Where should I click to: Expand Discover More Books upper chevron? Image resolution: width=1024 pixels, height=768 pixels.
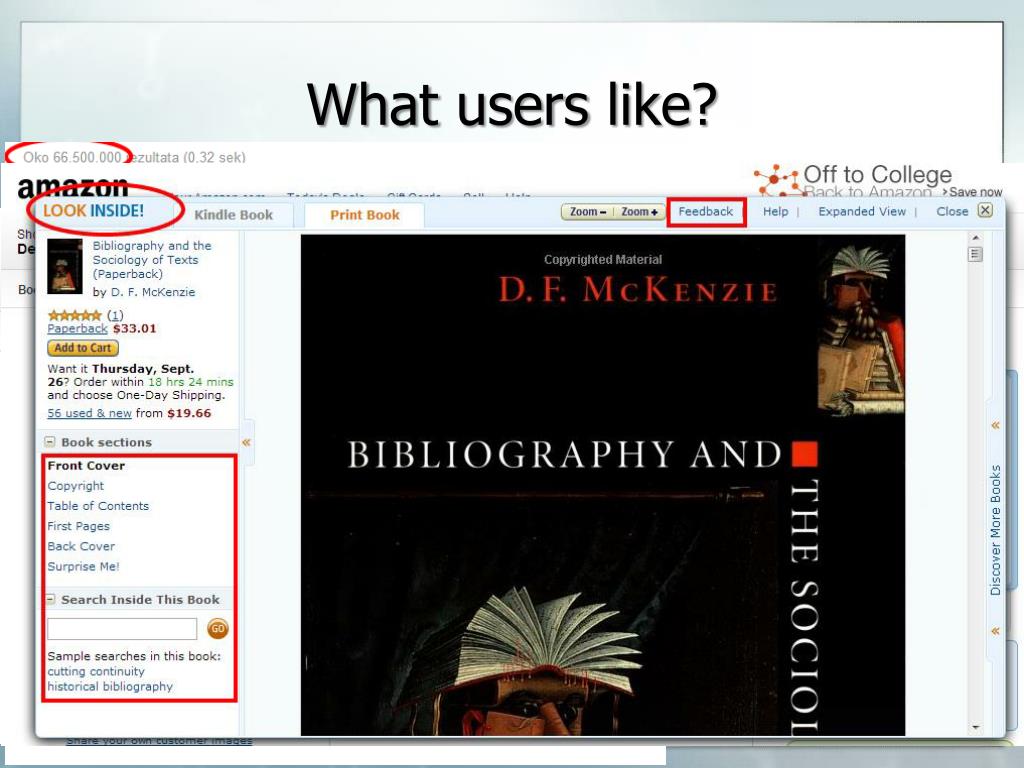pos(995,425)
